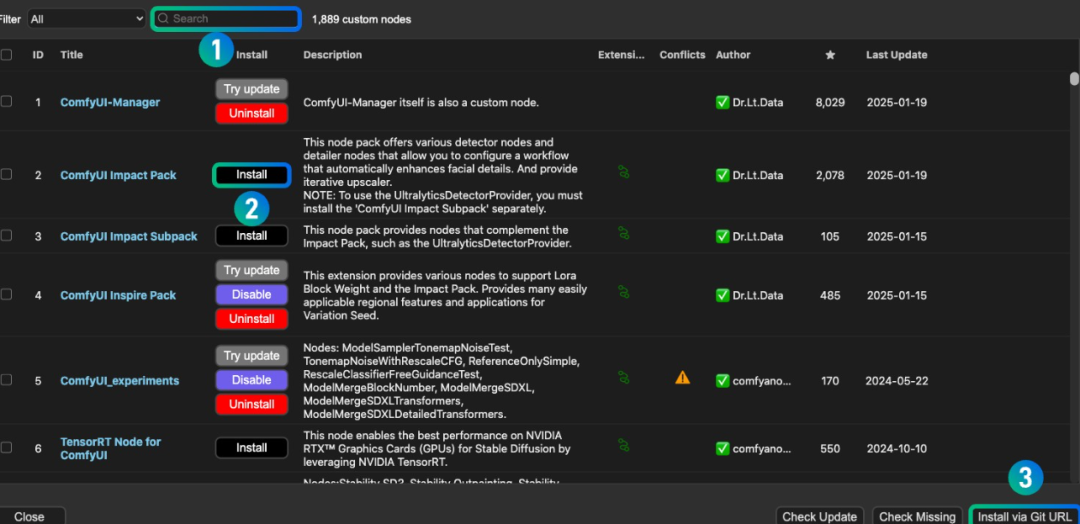This screenshot has width=1080, height=524.
Task: Click Try update for ComfyUI-Manager
Action: click(x=251, y=89)
